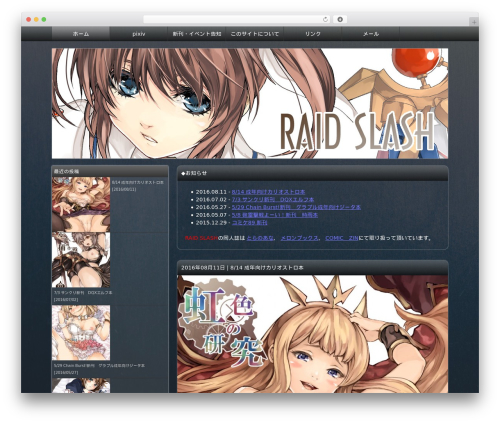This screenshot has height=423, width=500.
Task: Open the 7/3 サンクリ新刊 news link
Action: tap(273, 200)
